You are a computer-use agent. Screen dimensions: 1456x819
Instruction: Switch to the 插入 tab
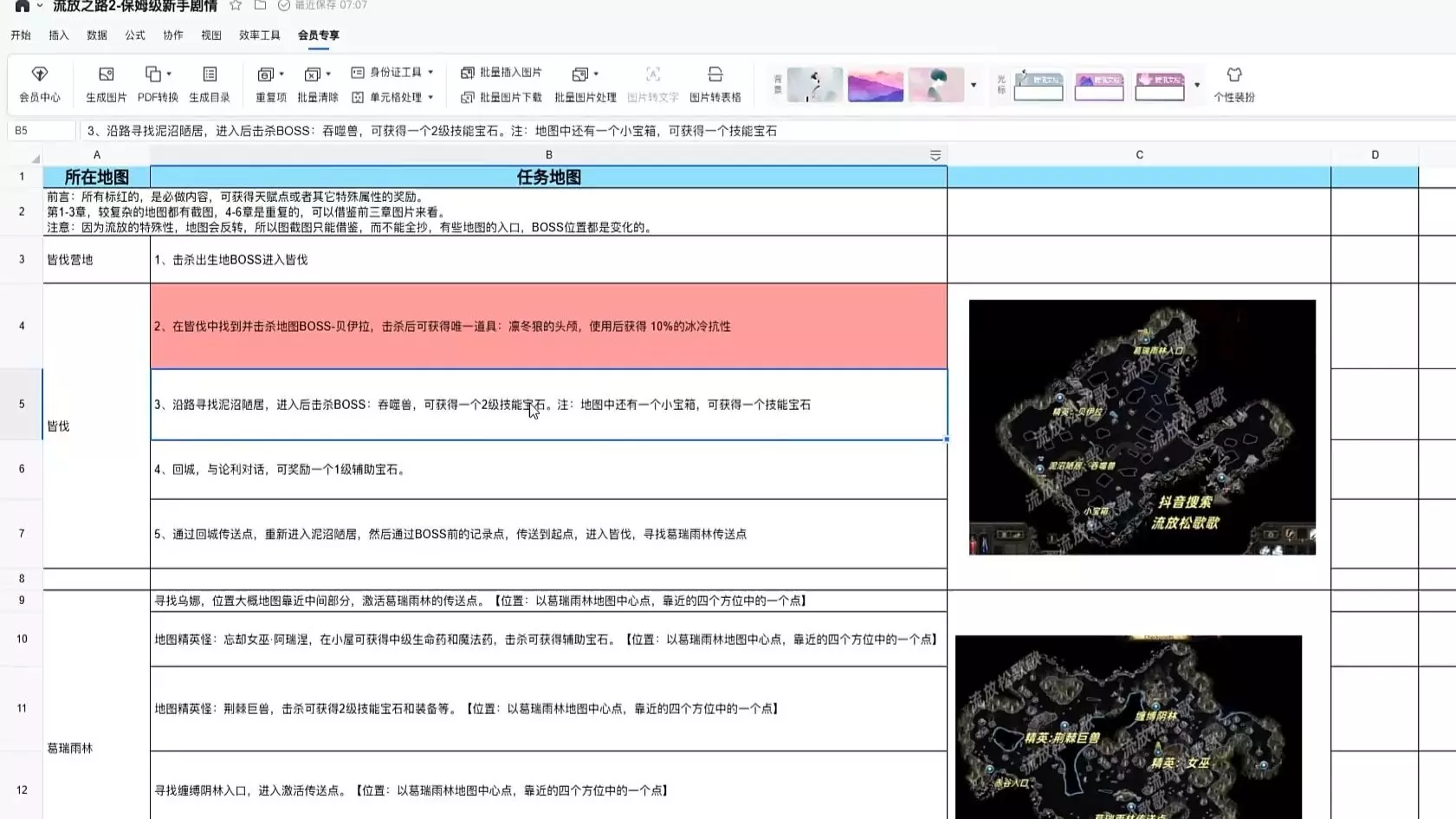59,36
